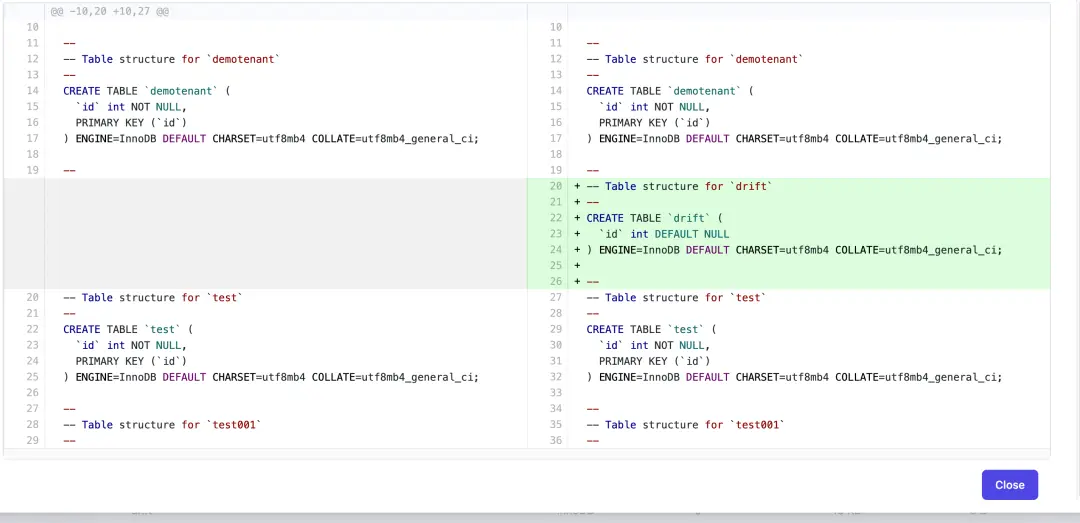Click the Close button

pyautogui.click(x=1009, y=485)
